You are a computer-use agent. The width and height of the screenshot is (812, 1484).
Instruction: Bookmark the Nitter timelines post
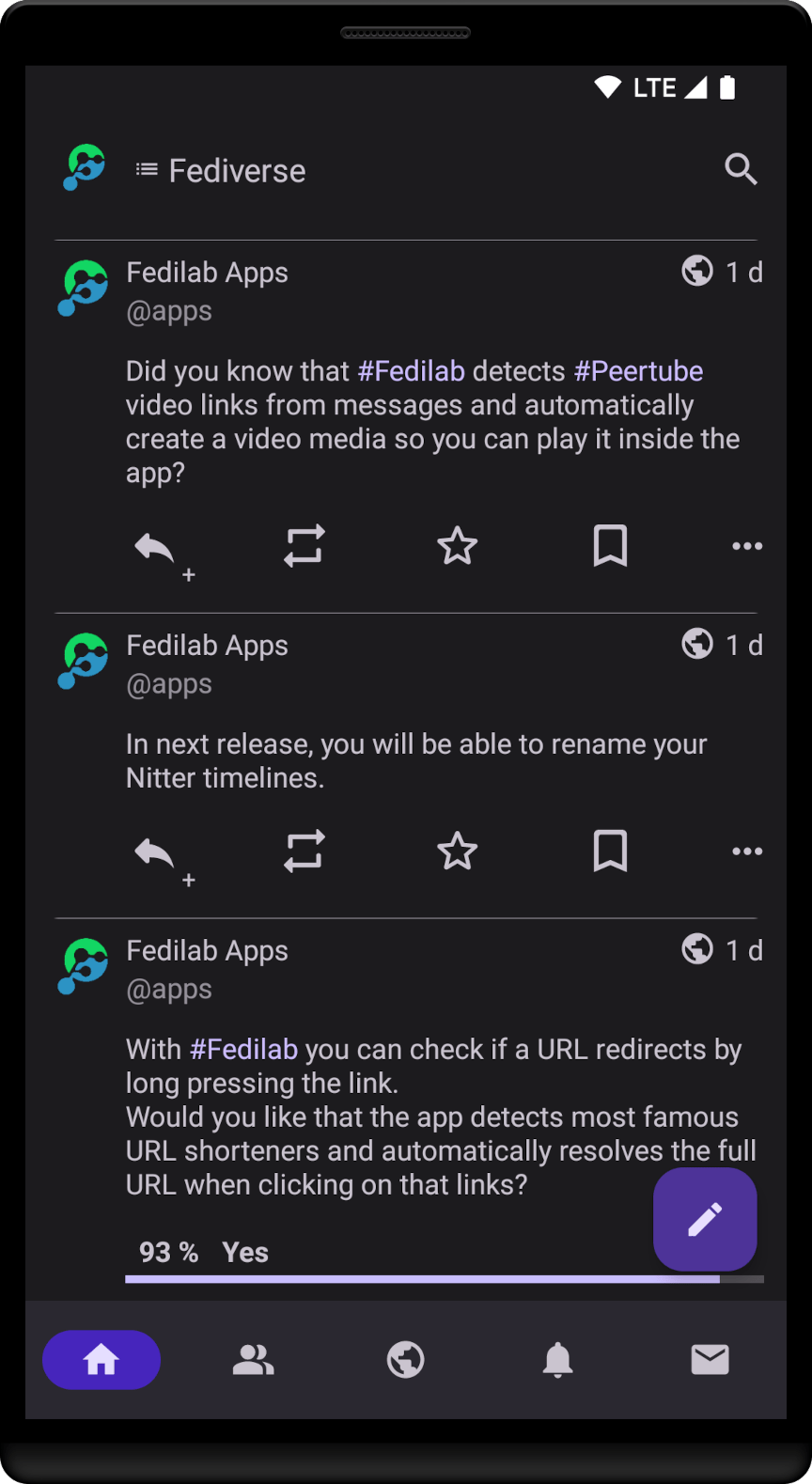610,851
